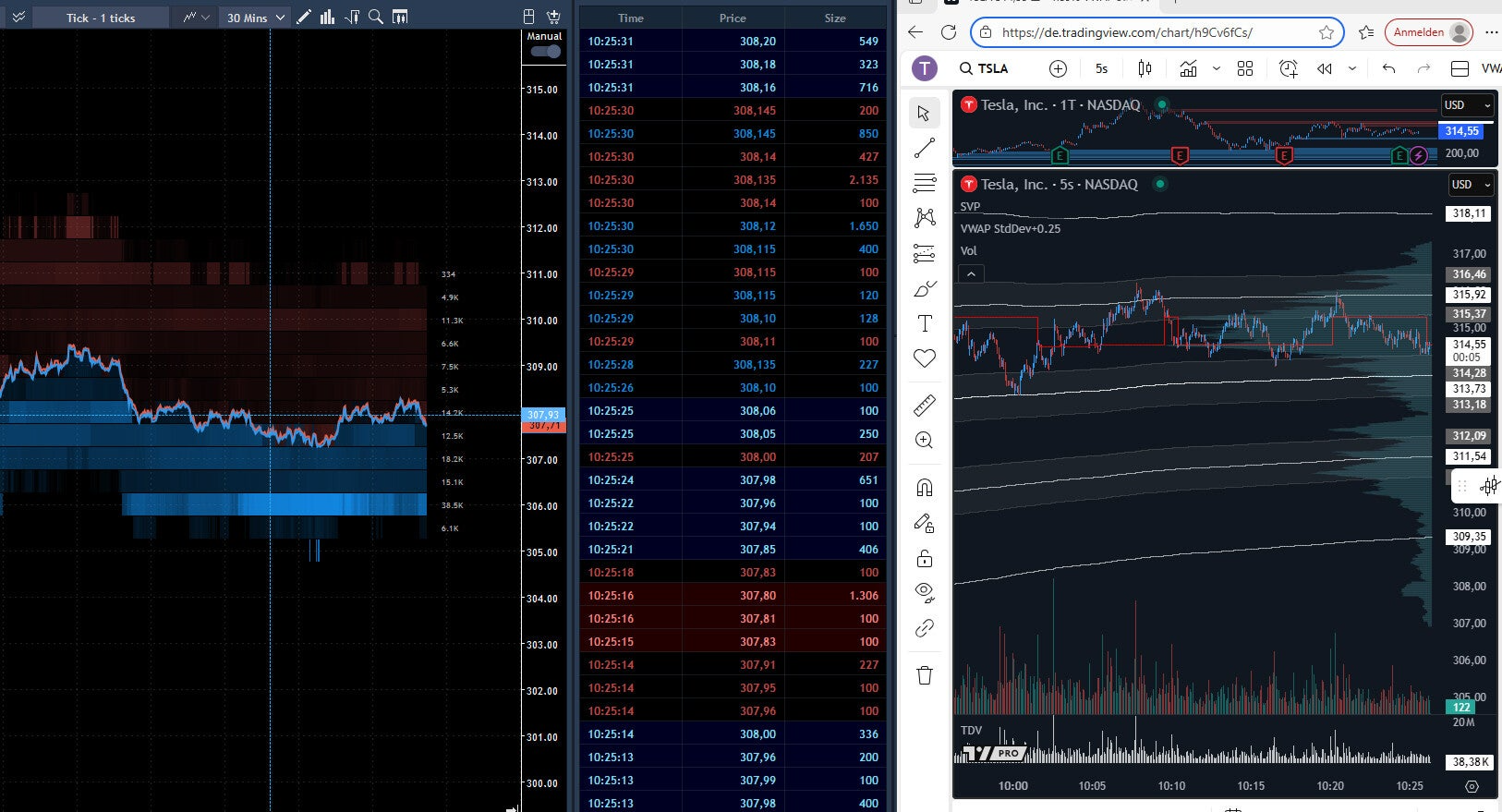Toggle magnet mode in TradingView
Viewport: 1502px width, 812px height.
tap(924, 488)
